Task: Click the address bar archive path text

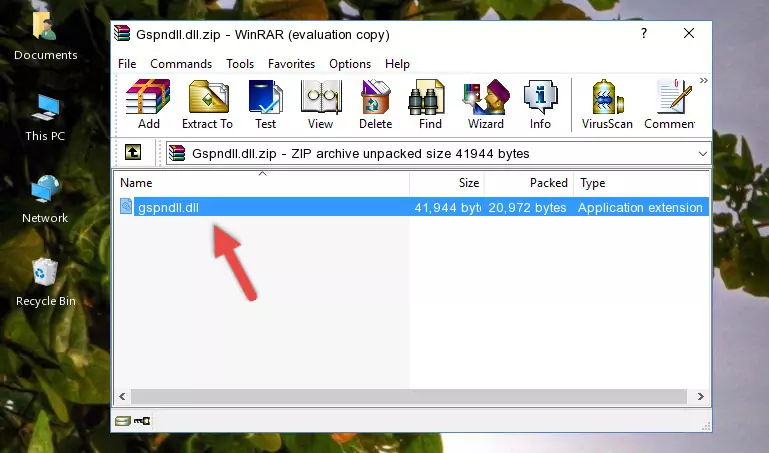Action: pyautogui.click(x=360, y=154)
